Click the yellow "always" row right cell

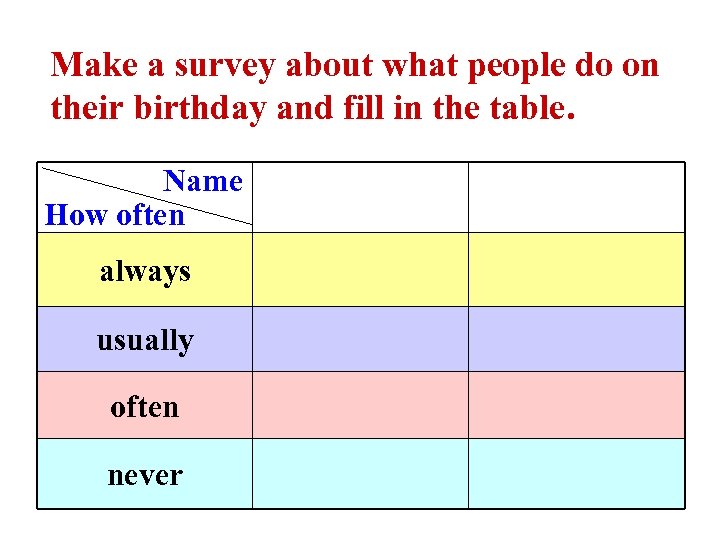pos(577,270)
